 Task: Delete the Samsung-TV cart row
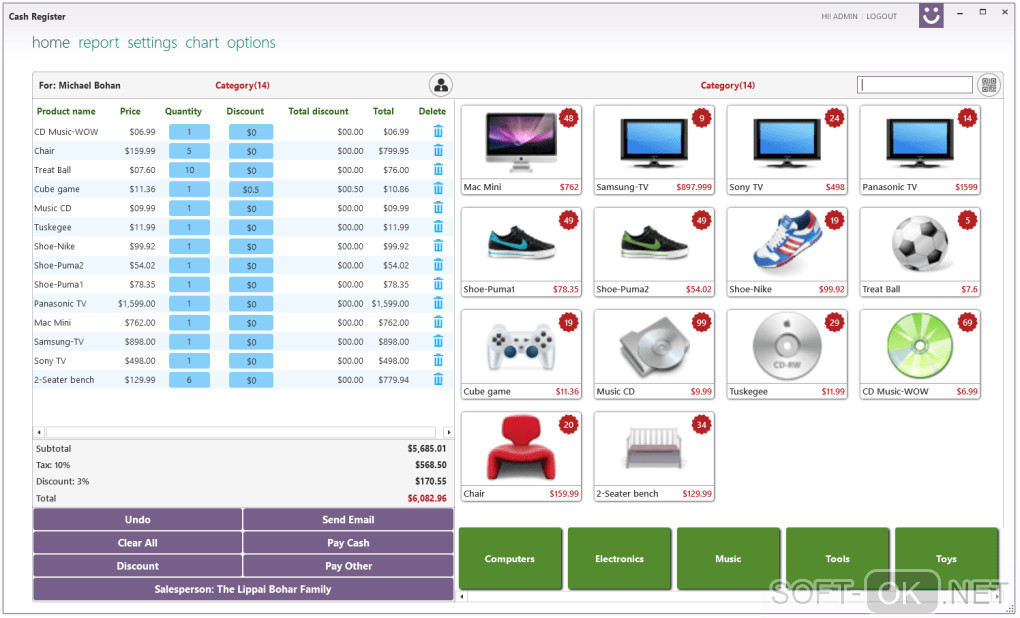(x=438, y=342)
